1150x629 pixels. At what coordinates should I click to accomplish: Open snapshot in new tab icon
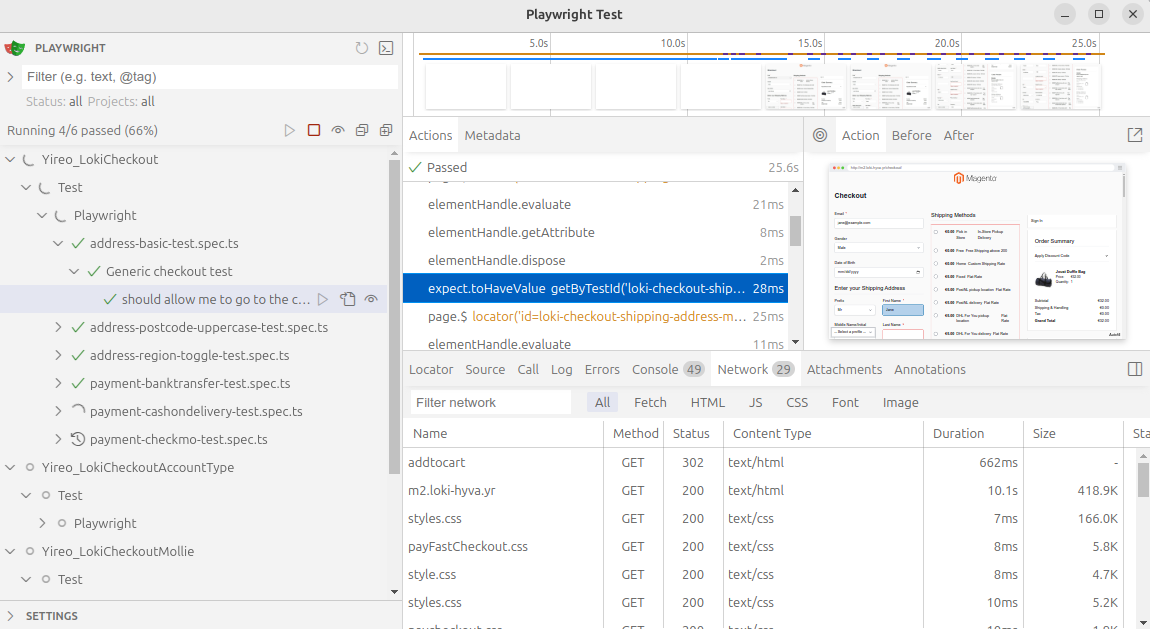[x=1135, y=135]
